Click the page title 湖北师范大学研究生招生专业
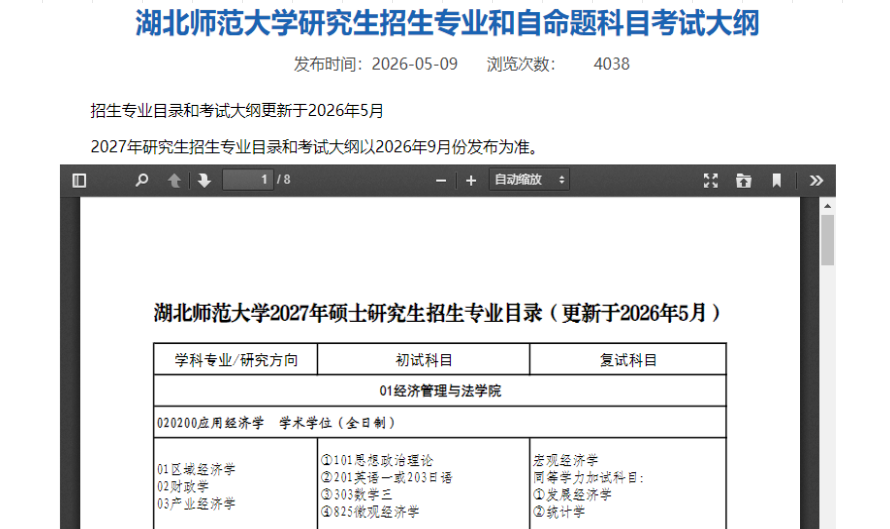 (x=447, y=23)
